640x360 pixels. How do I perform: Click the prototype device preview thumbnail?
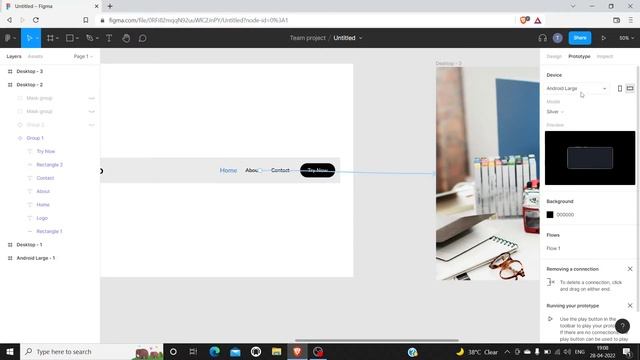click(590, 158)
